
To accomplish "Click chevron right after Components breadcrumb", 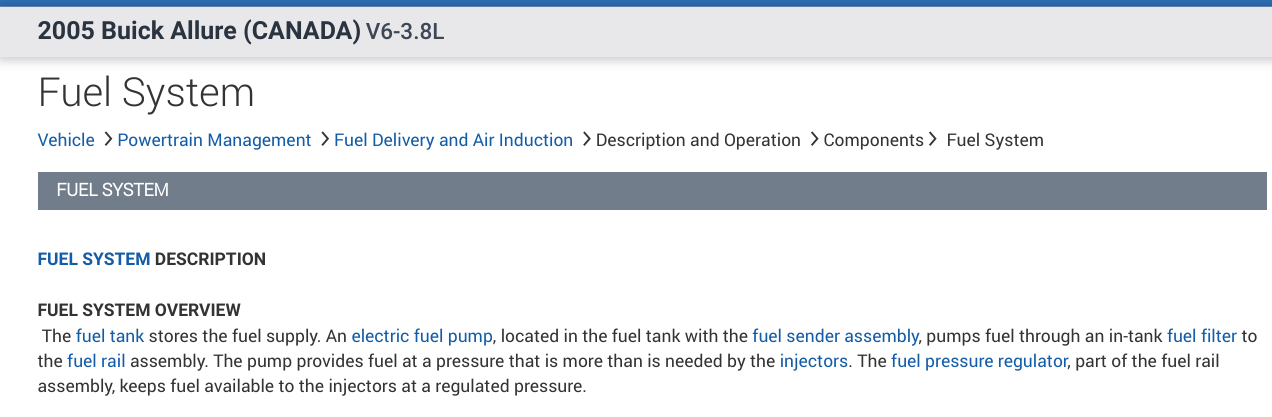I will point(934,140).
